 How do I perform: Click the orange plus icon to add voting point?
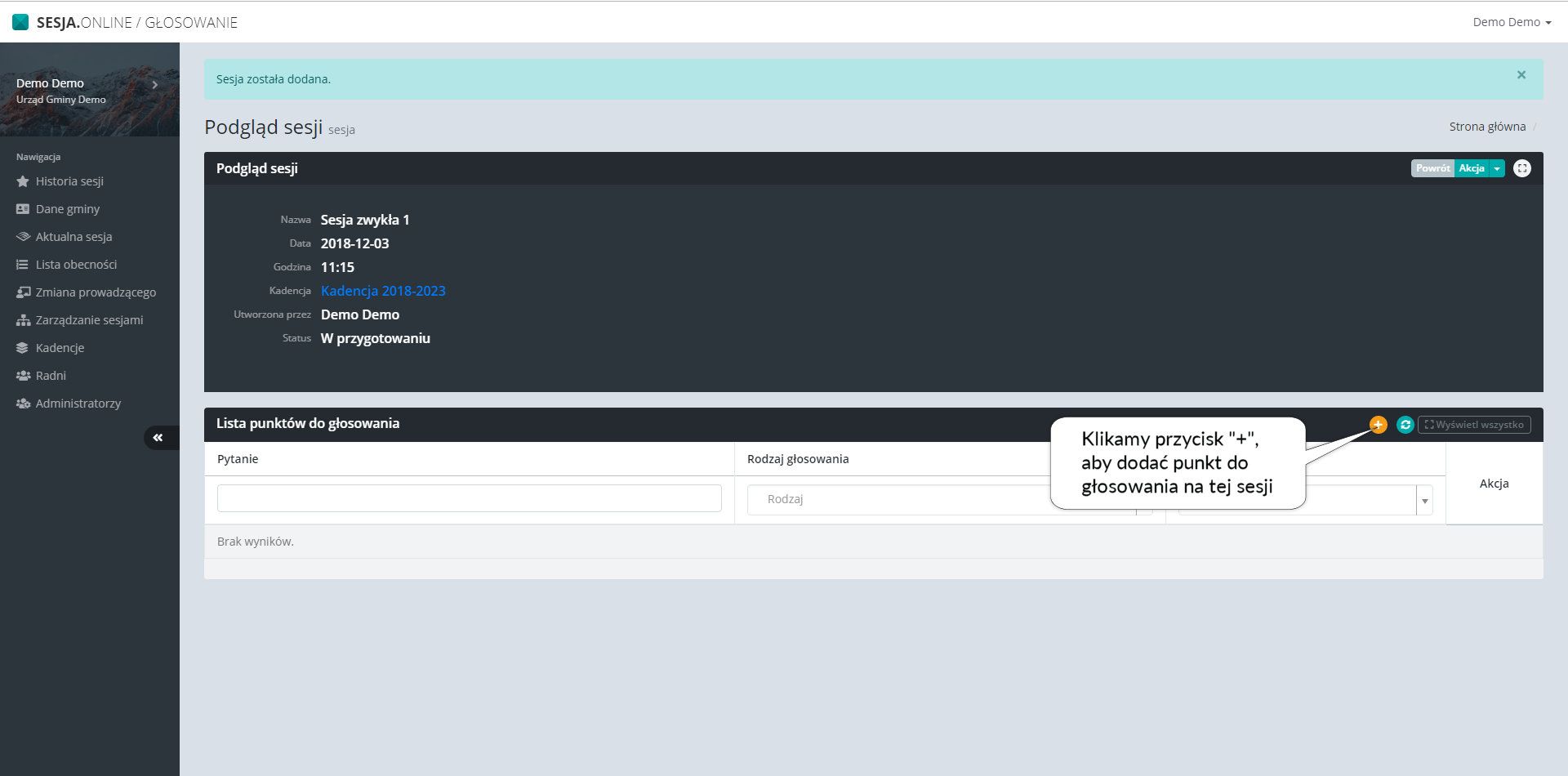[x=1378, y=425]
